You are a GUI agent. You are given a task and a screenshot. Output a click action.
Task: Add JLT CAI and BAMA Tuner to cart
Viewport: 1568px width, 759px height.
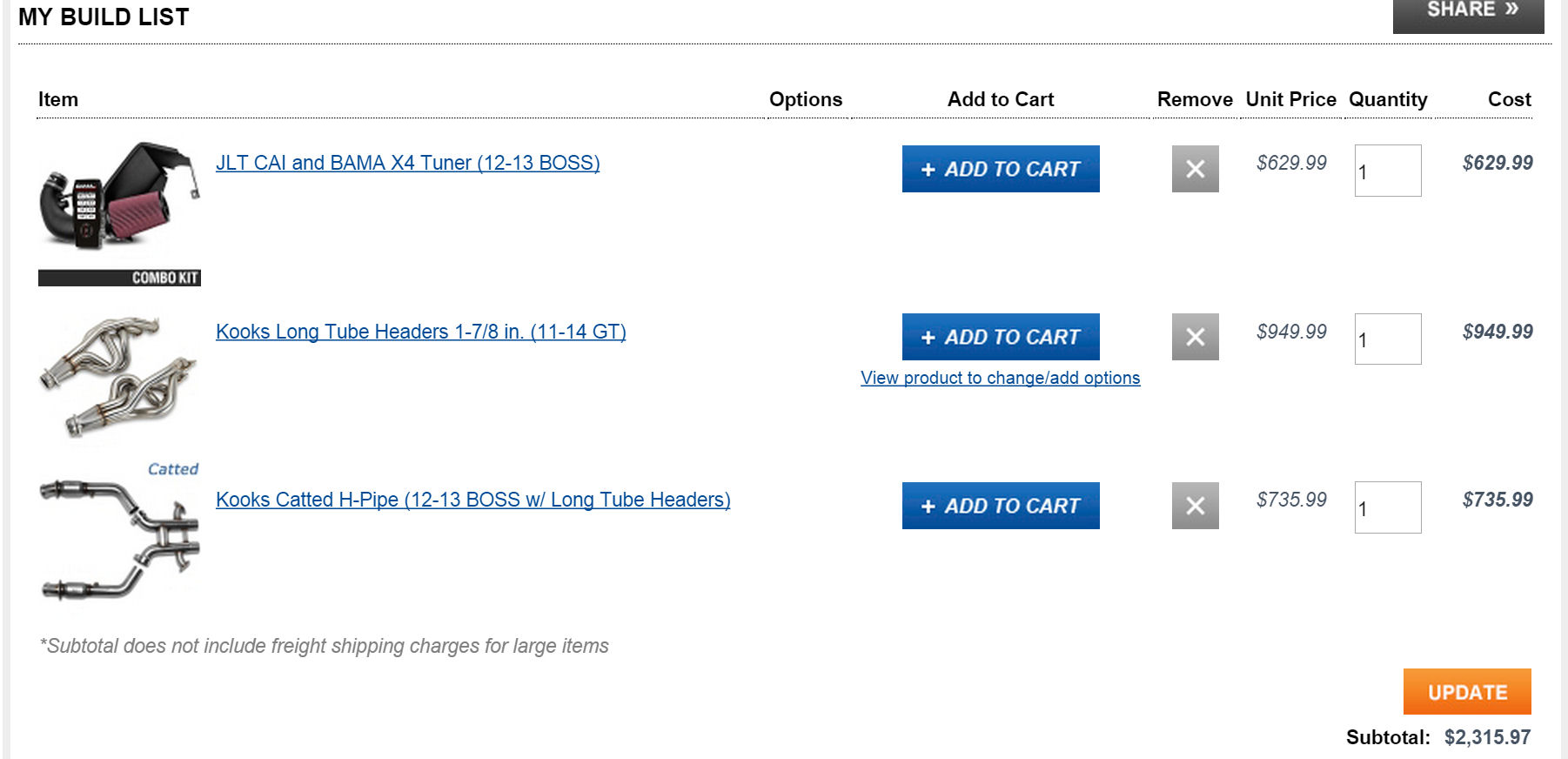[1001, 169]
